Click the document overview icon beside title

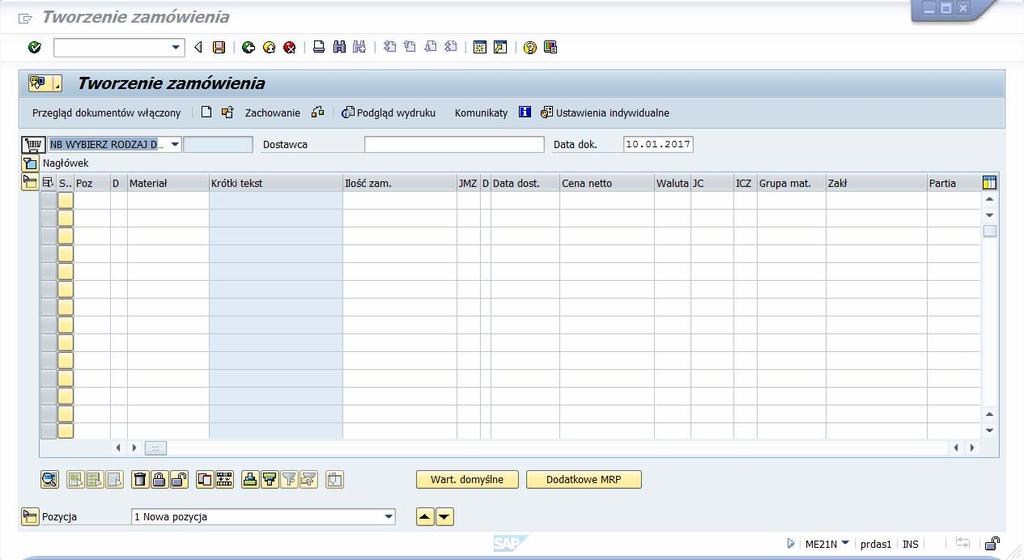[x=44, y=83]
